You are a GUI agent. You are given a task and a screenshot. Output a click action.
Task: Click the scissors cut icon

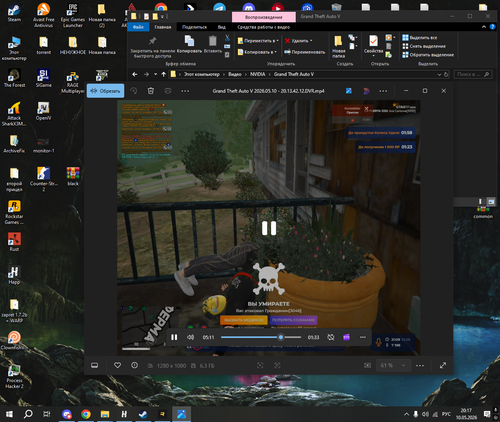click(227, 38)
